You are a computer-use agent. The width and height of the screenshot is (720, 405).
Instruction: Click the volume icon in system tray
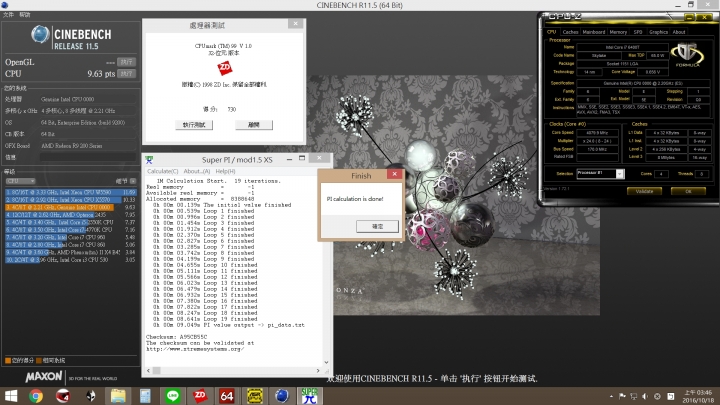645,396
